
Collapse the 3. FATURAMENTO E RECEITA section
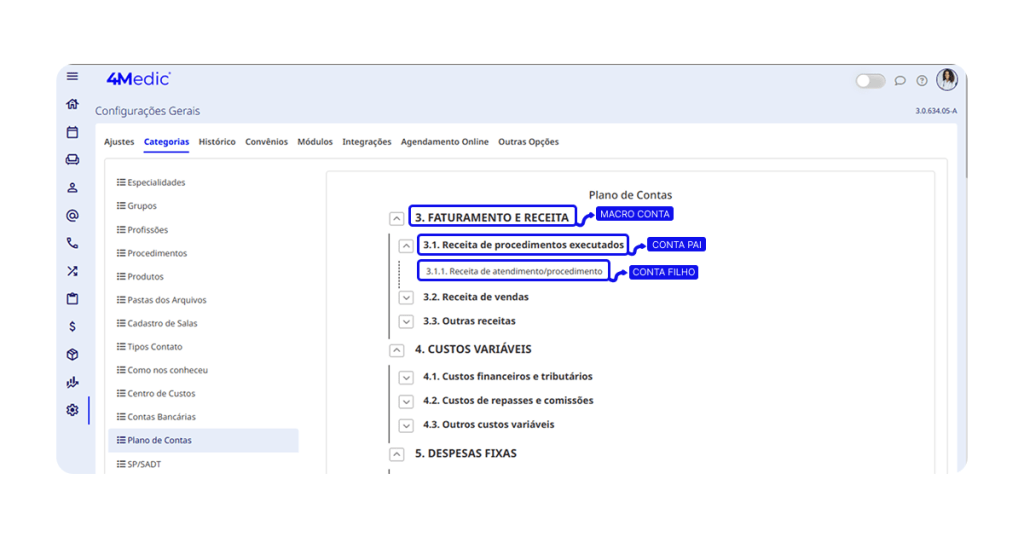(x=397, y=218)
